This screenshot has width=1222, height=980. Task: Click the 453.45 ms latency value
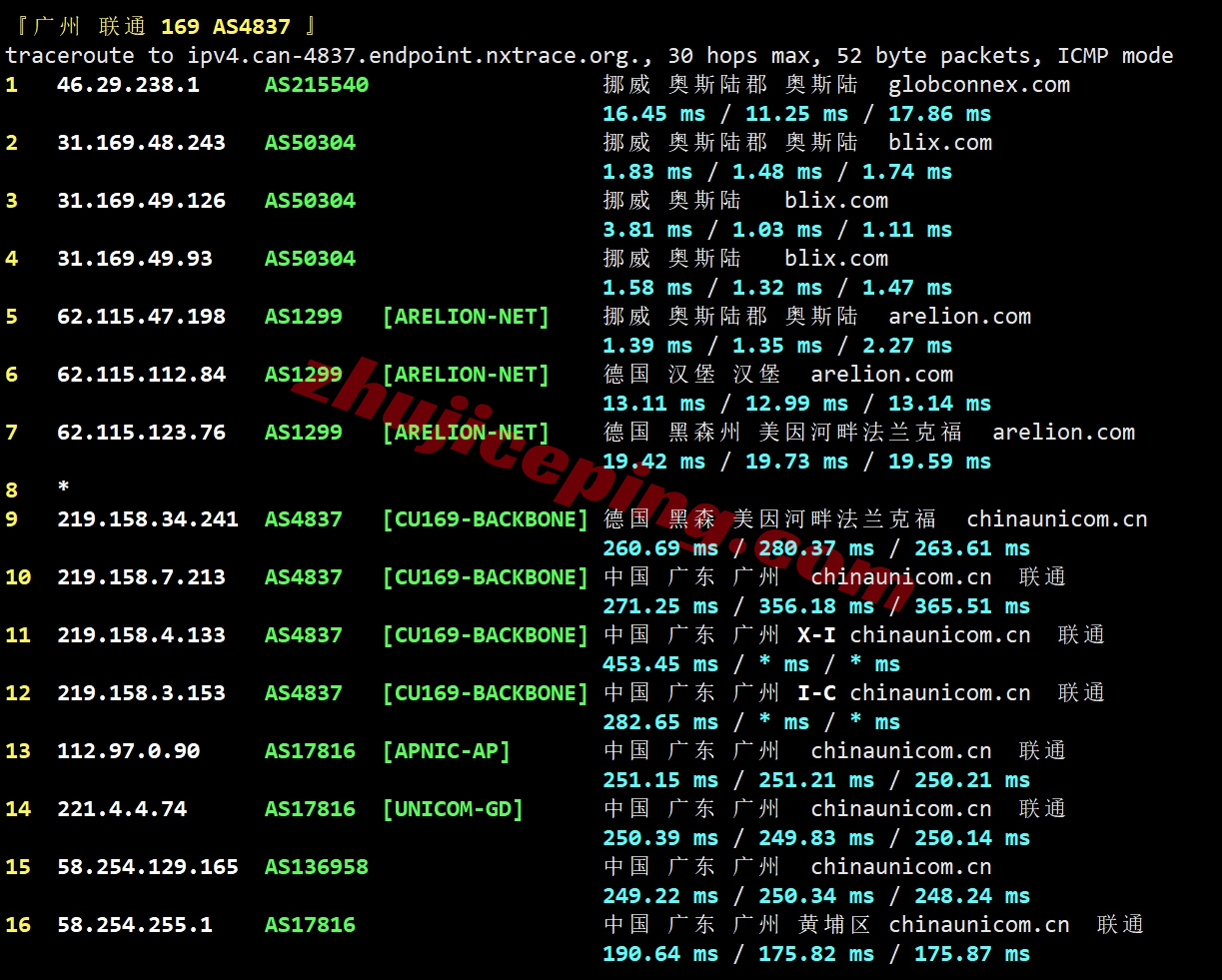point(660,664)
